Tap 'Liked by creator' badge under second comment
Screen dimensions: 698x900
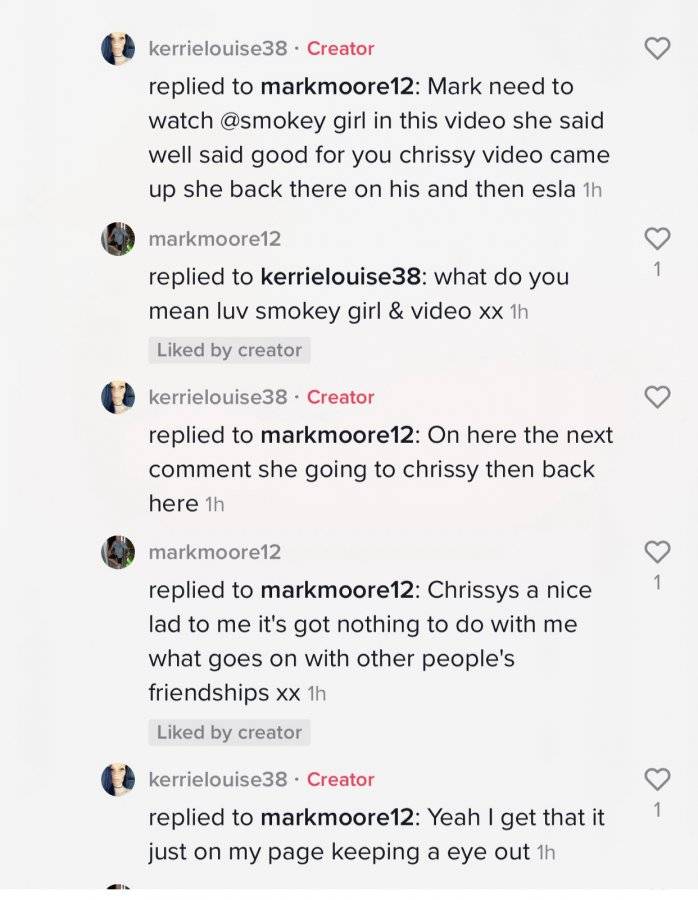[x=229, y=350]
